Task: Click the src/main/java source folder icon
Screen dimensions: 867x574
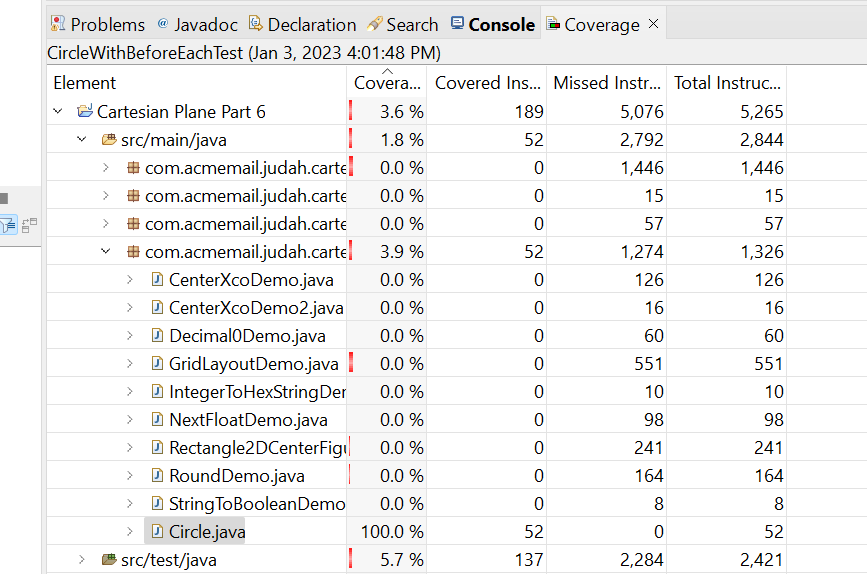Action: click(x=108, y=140)
